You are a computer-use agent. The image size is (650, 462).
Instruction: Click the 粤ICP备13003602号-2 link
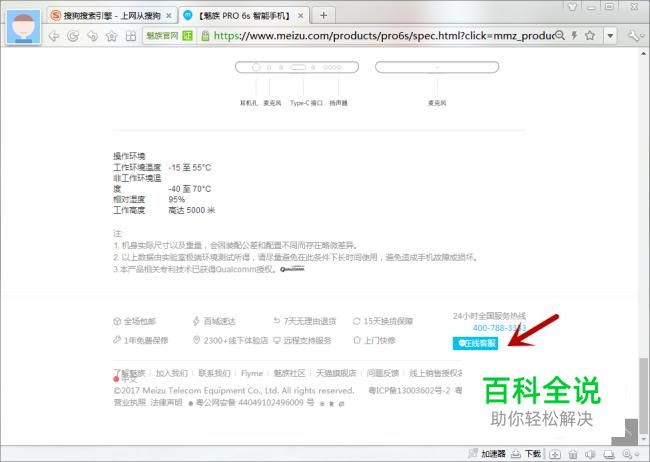click(409, 390)
